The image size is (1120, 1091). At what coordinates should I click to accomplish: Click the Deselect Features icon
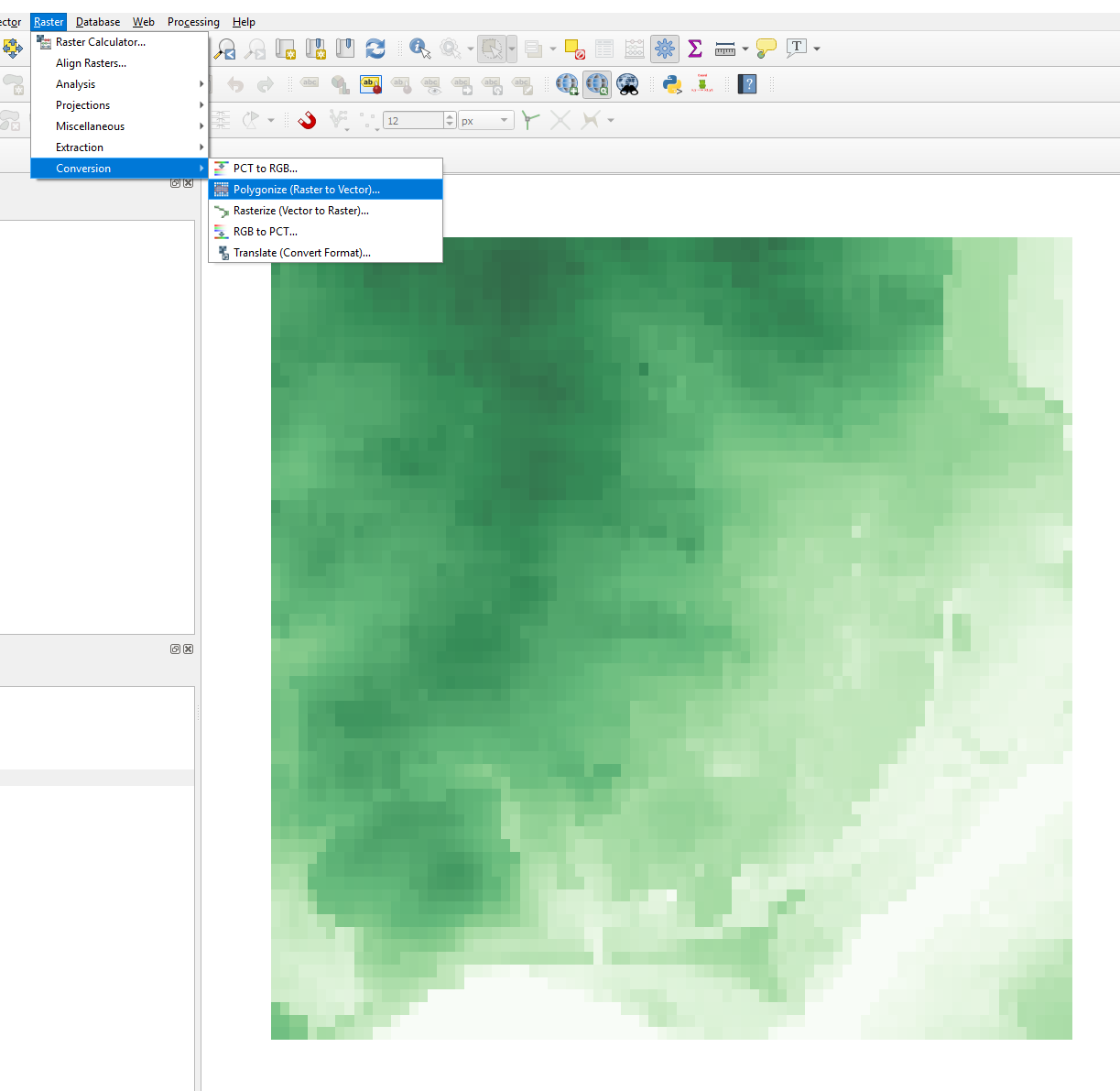pyautogui.click(x=574, y=49)
